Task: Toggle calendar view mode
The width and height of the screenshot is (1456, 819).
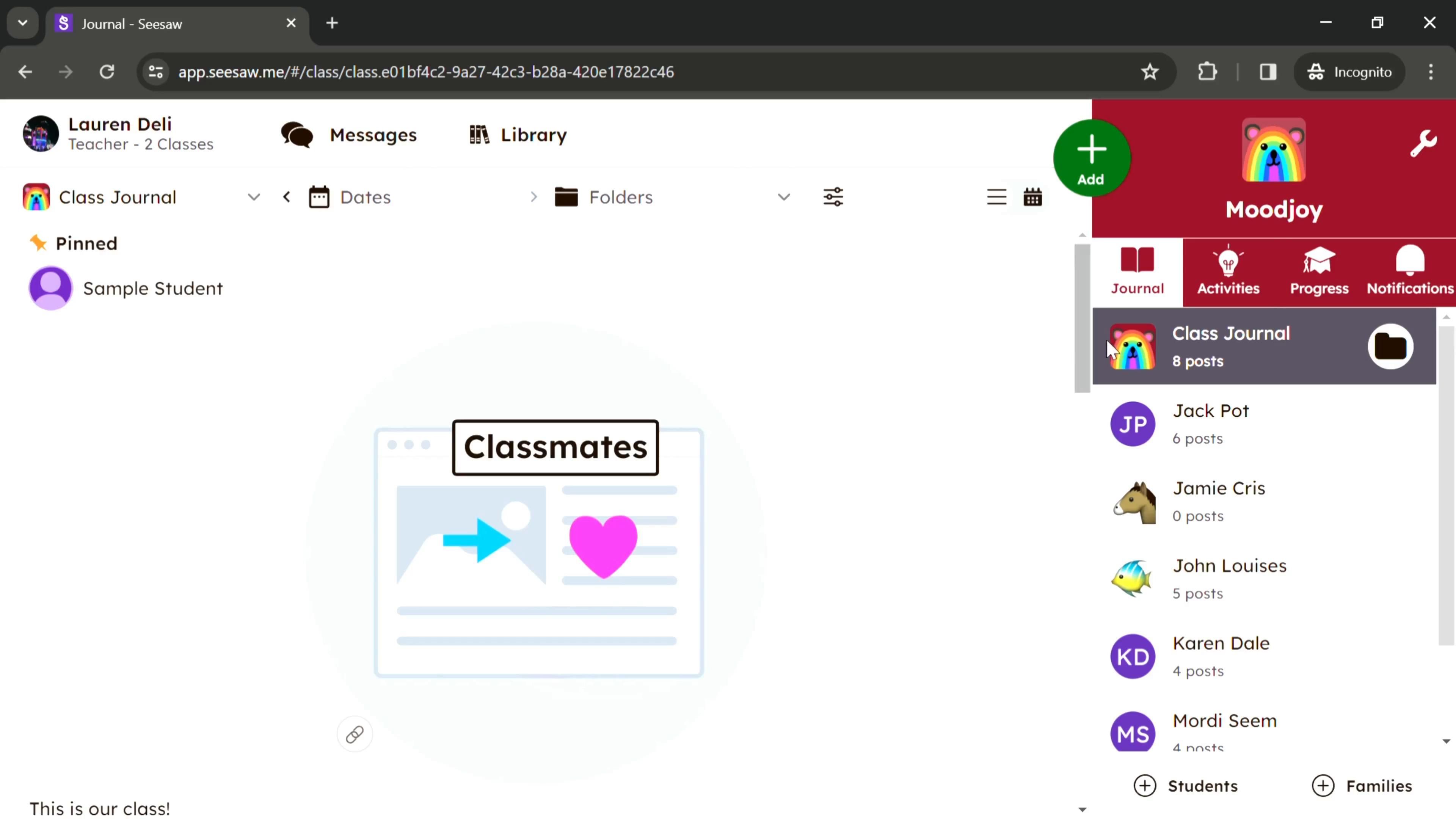Action: 1033,197
